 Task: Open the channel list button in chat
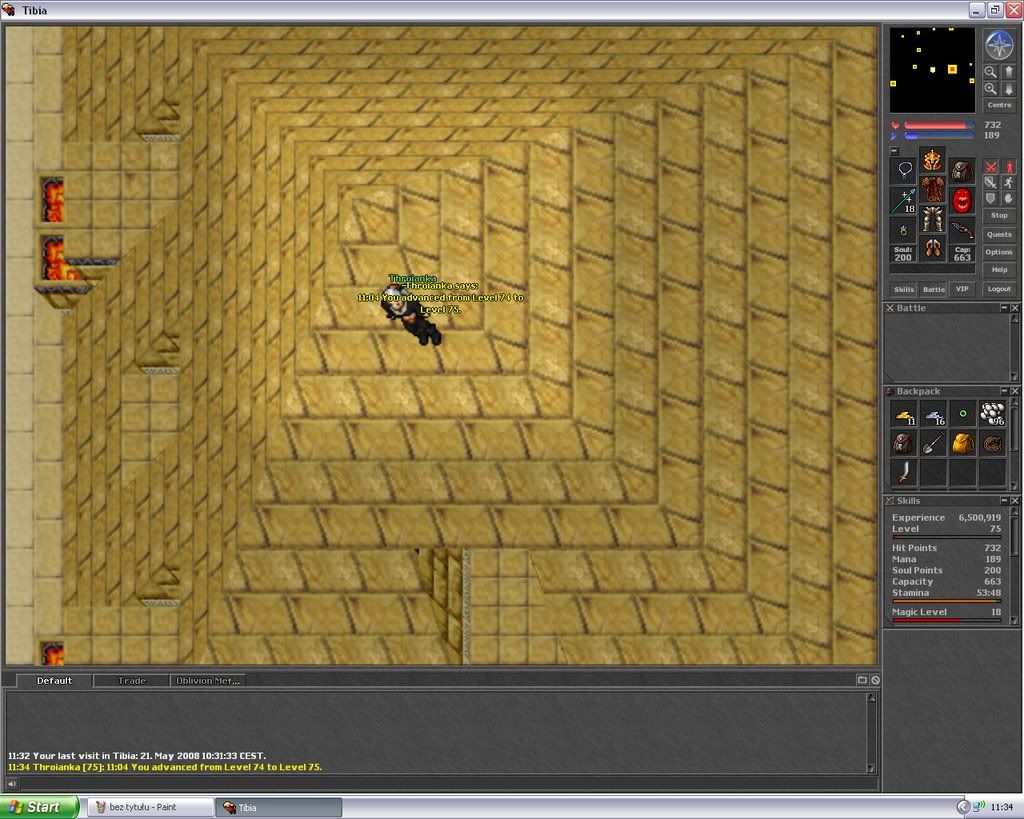click(862, 680)
